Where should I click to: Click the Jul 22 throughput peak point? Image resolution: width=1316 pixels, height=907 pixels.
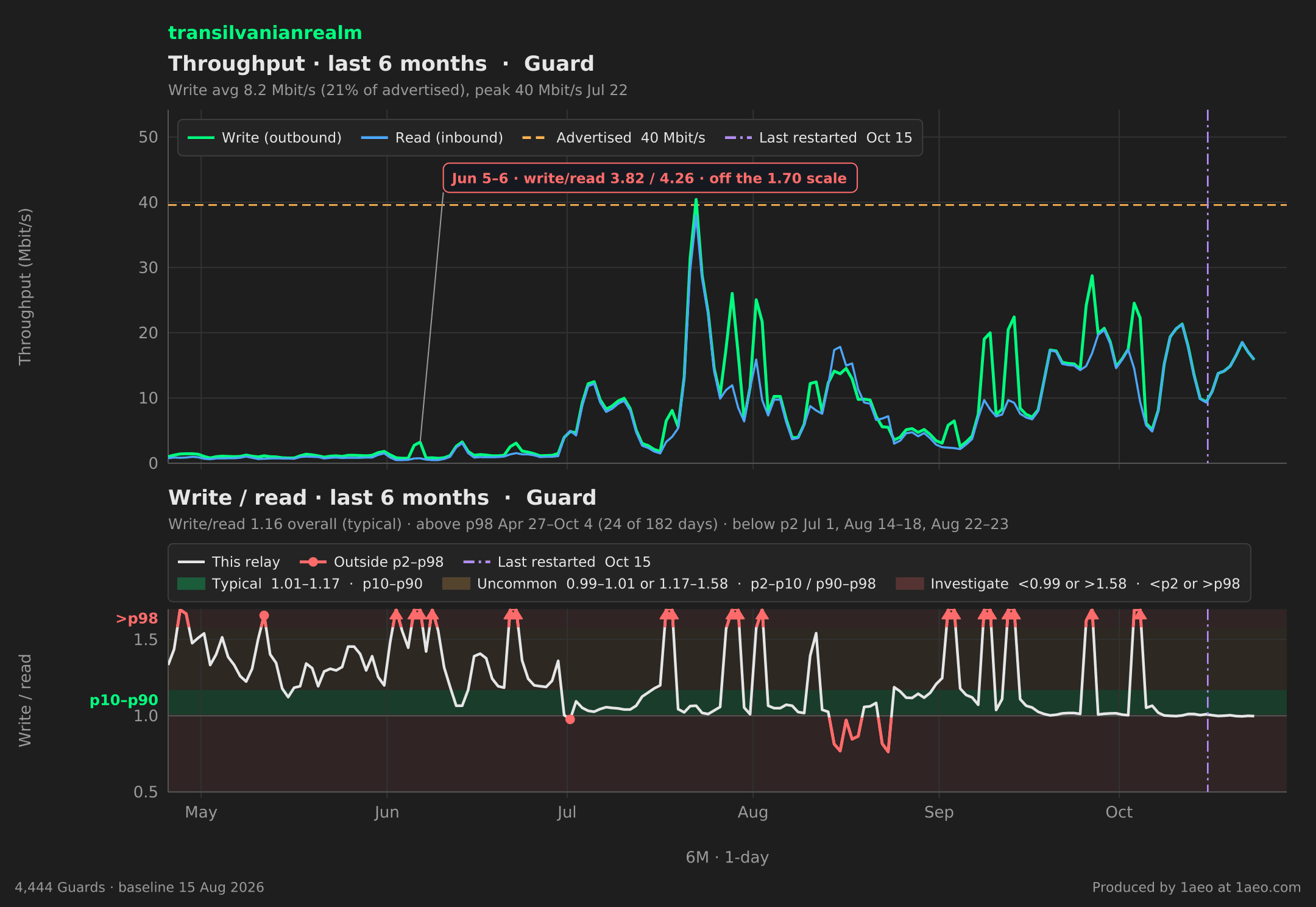pyautogui.click(x=696, y=200)
